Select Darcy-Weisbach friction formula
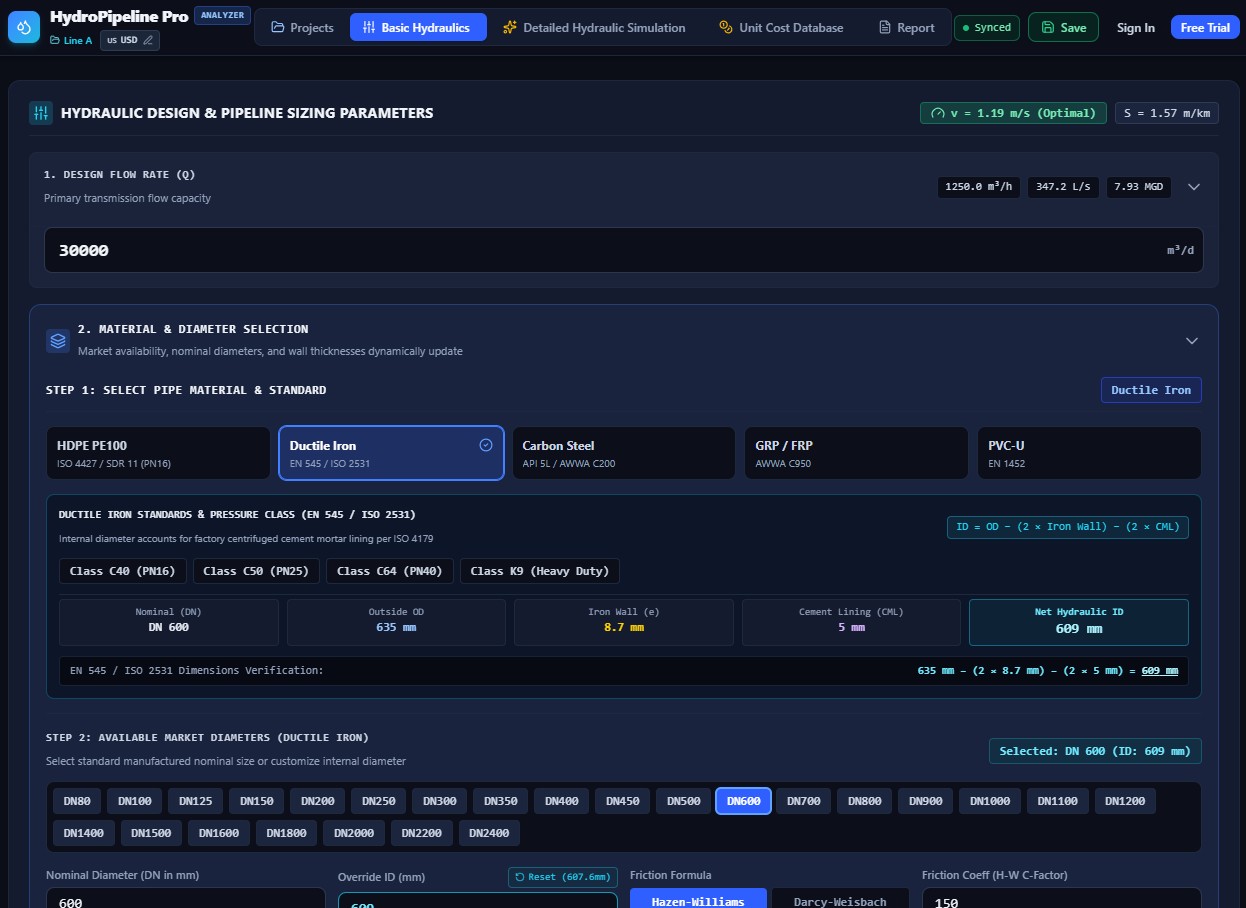The image size is (1246, 908). point(840,898)
